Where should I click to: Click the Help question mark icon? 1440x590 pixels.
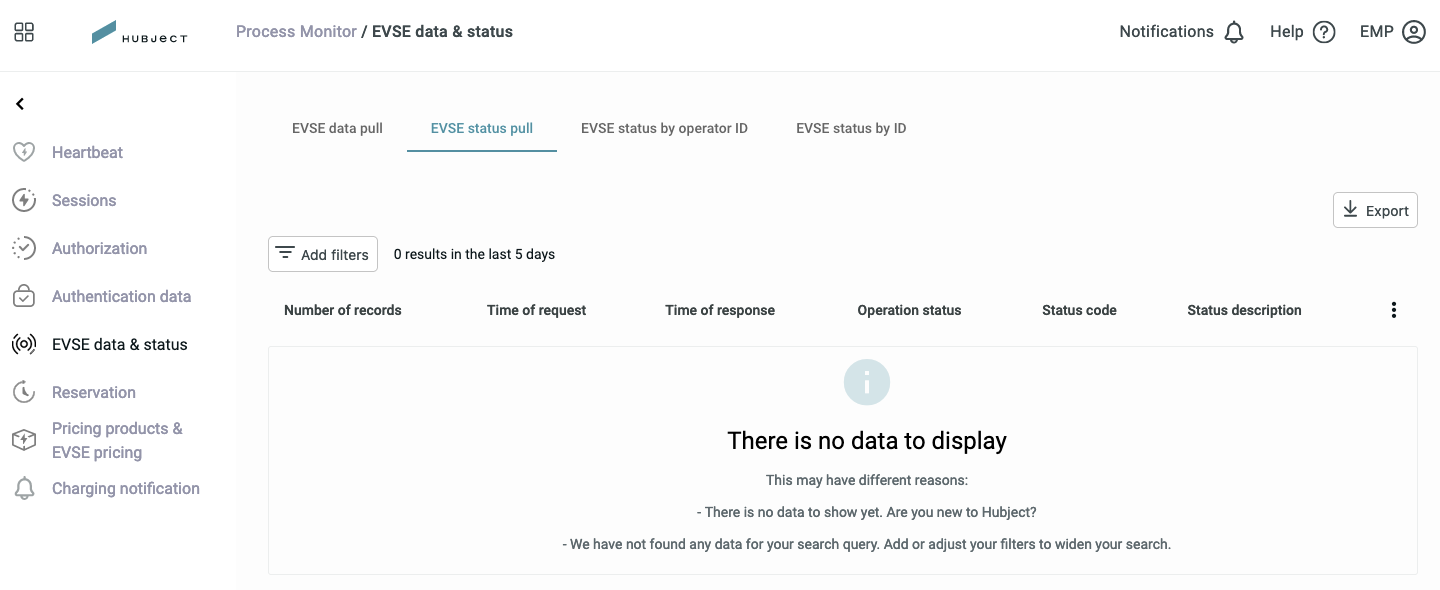(1324, 32)
